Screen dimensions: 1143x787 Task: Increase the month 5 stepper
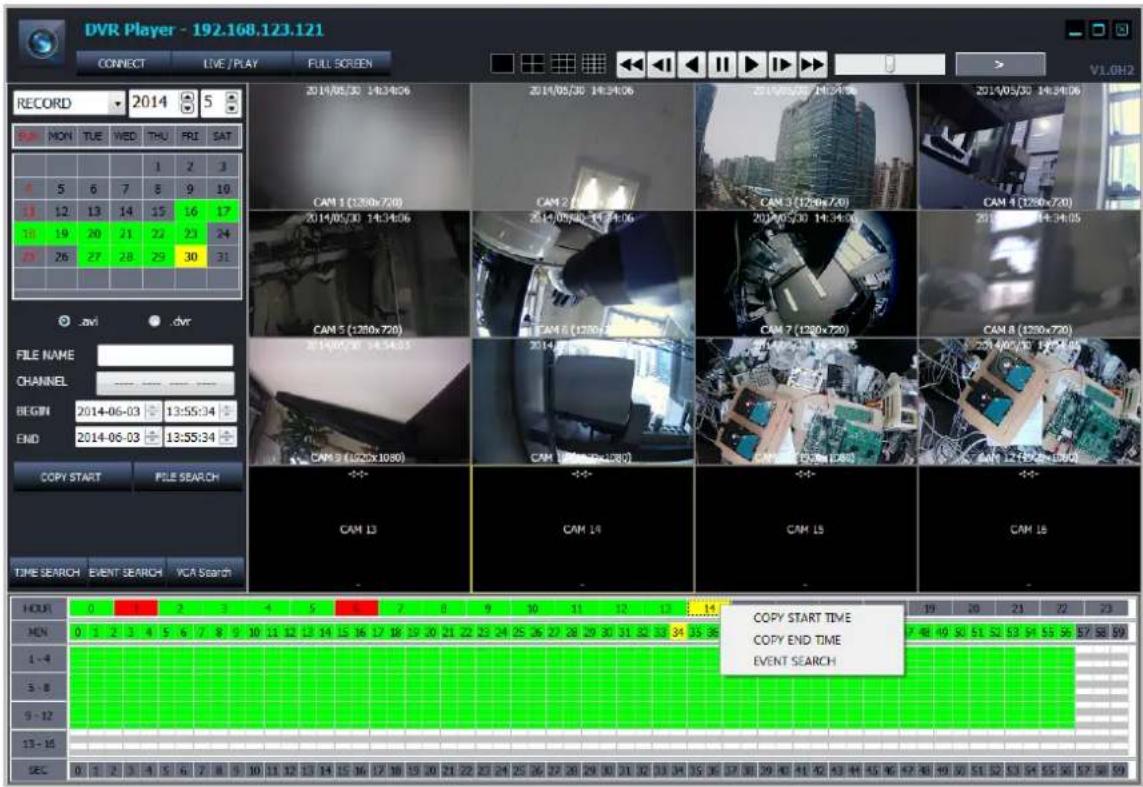[232, 97]
